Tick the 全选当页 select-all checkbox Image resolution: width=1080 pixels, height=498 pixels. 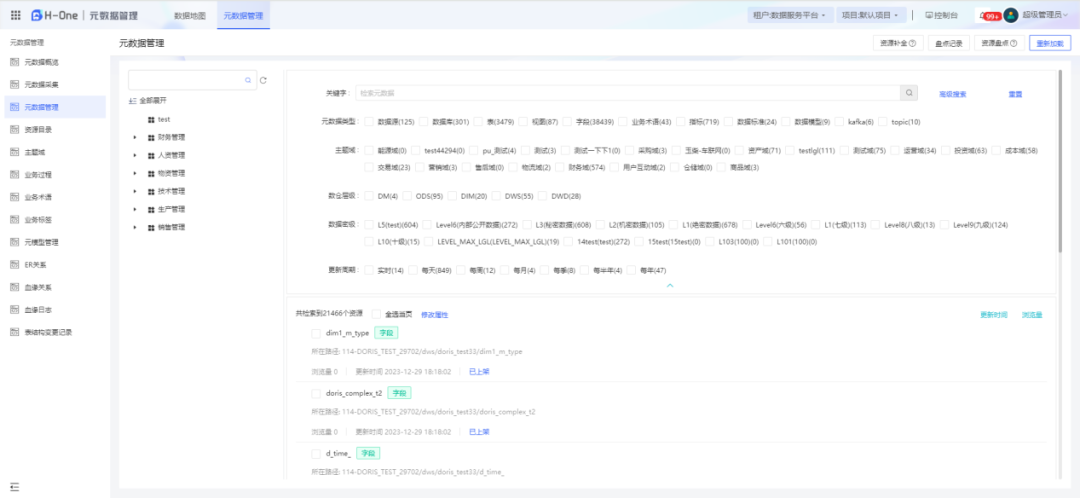[x=376, y=314]
